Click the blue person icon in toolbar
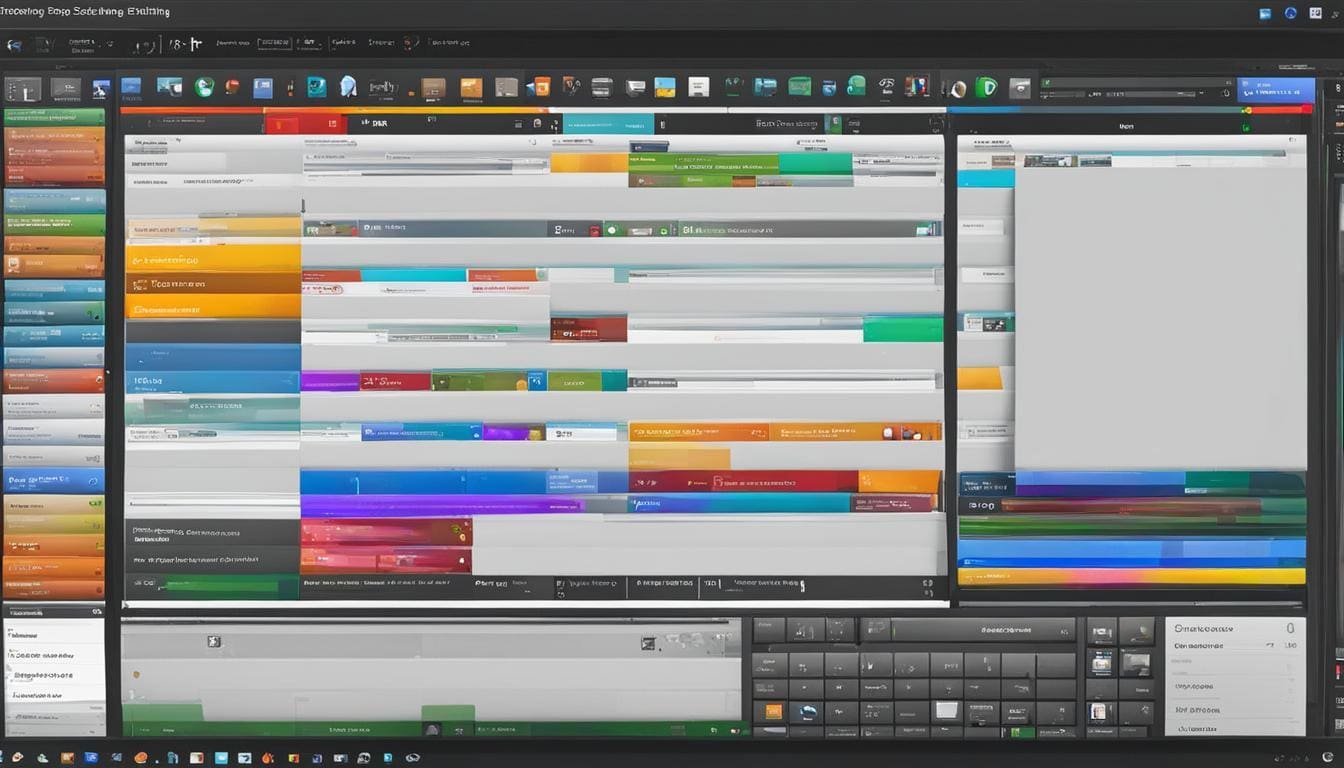This screenshot has height=768, width=1344. 101,88
